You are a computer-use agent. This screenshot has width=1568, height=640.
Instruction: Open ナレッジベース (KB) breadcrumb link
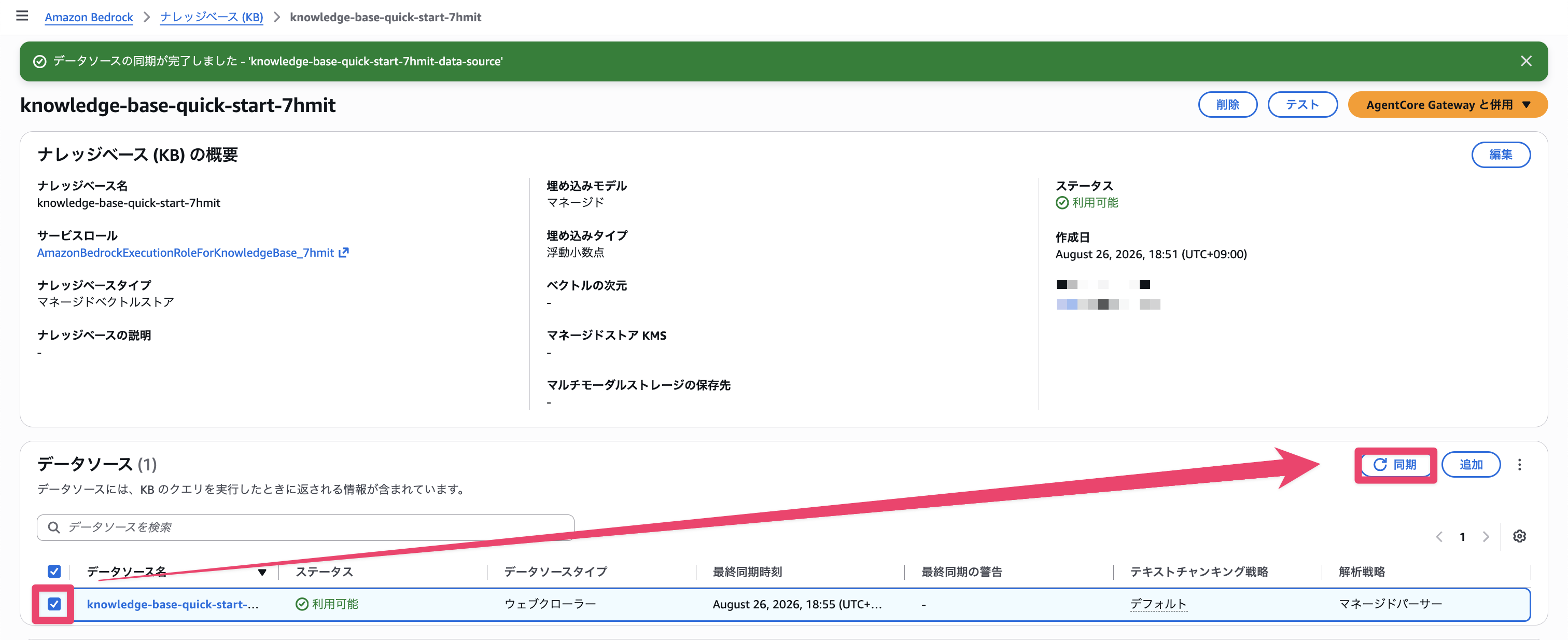[x=211, y=17]
